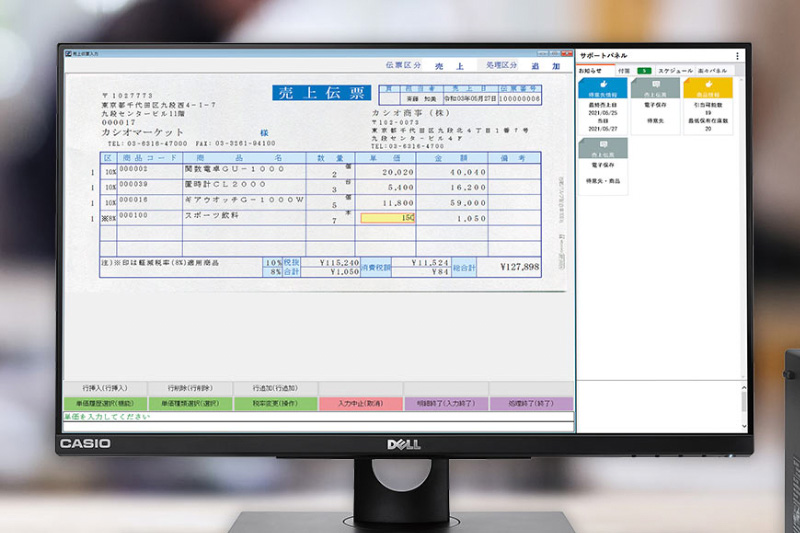Screen dimensions: 800x533
Task: Click the lower support panel scrollbar up arrow
Action: click(744, 388)
